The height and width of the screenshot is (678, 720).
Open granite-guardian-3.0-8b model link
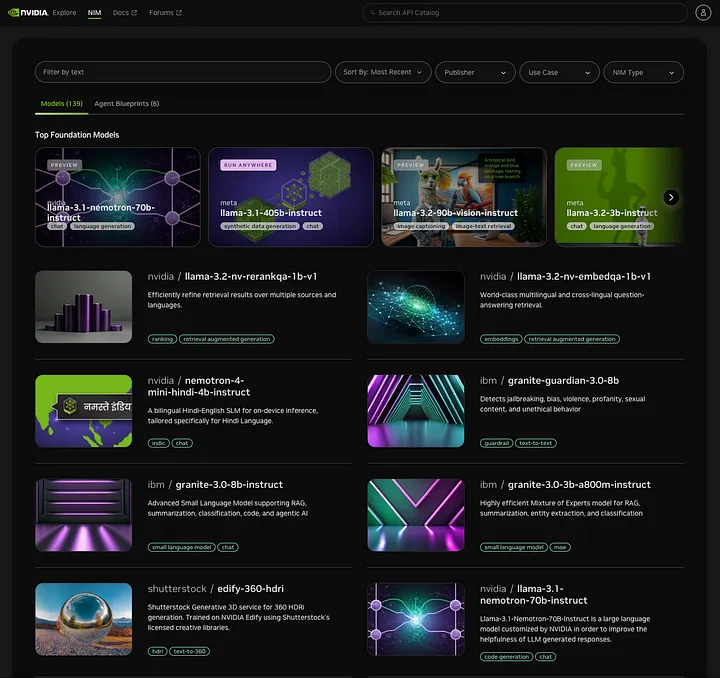point(563,381)
